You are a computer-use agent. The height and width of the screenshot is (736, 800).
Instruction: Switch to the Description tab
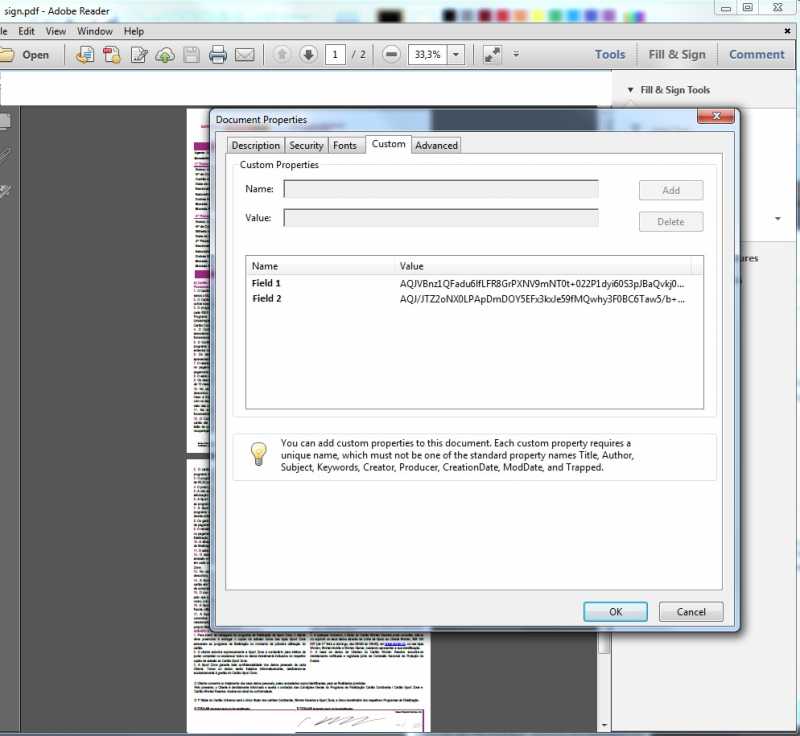(256, 145)
